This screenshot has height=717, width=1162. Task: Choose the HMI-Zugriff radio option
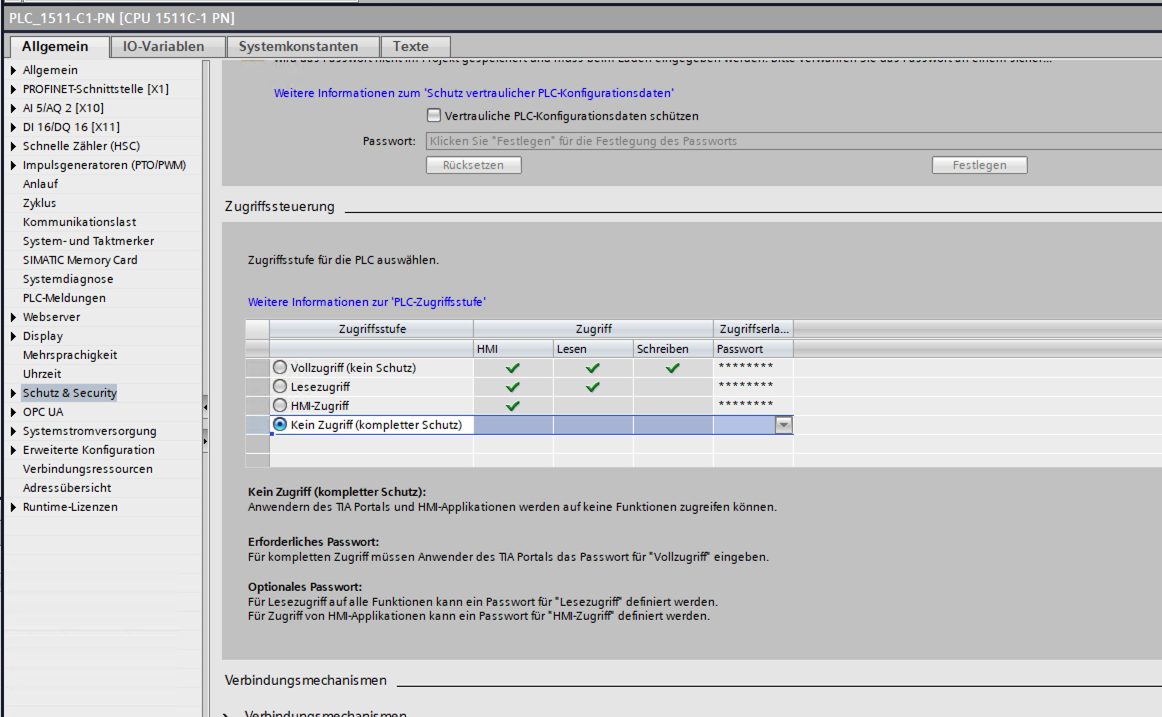click(x=279, y=405)
